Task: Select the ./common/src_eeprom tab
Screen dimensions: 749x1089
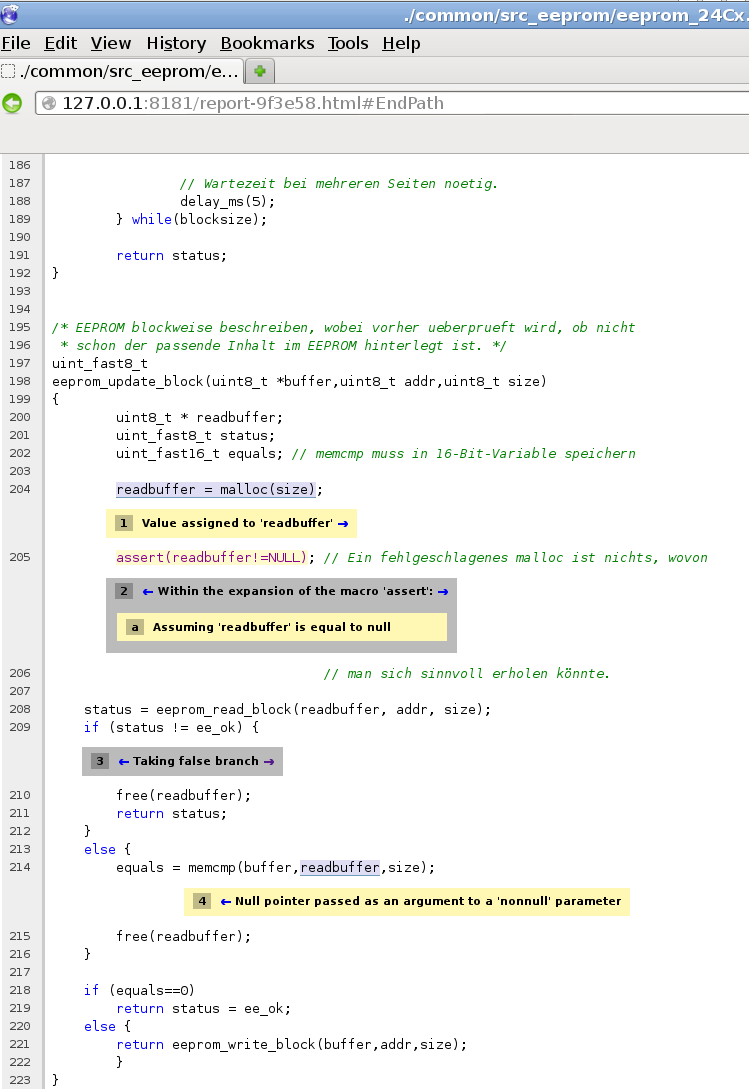Action: pos(121,71)
